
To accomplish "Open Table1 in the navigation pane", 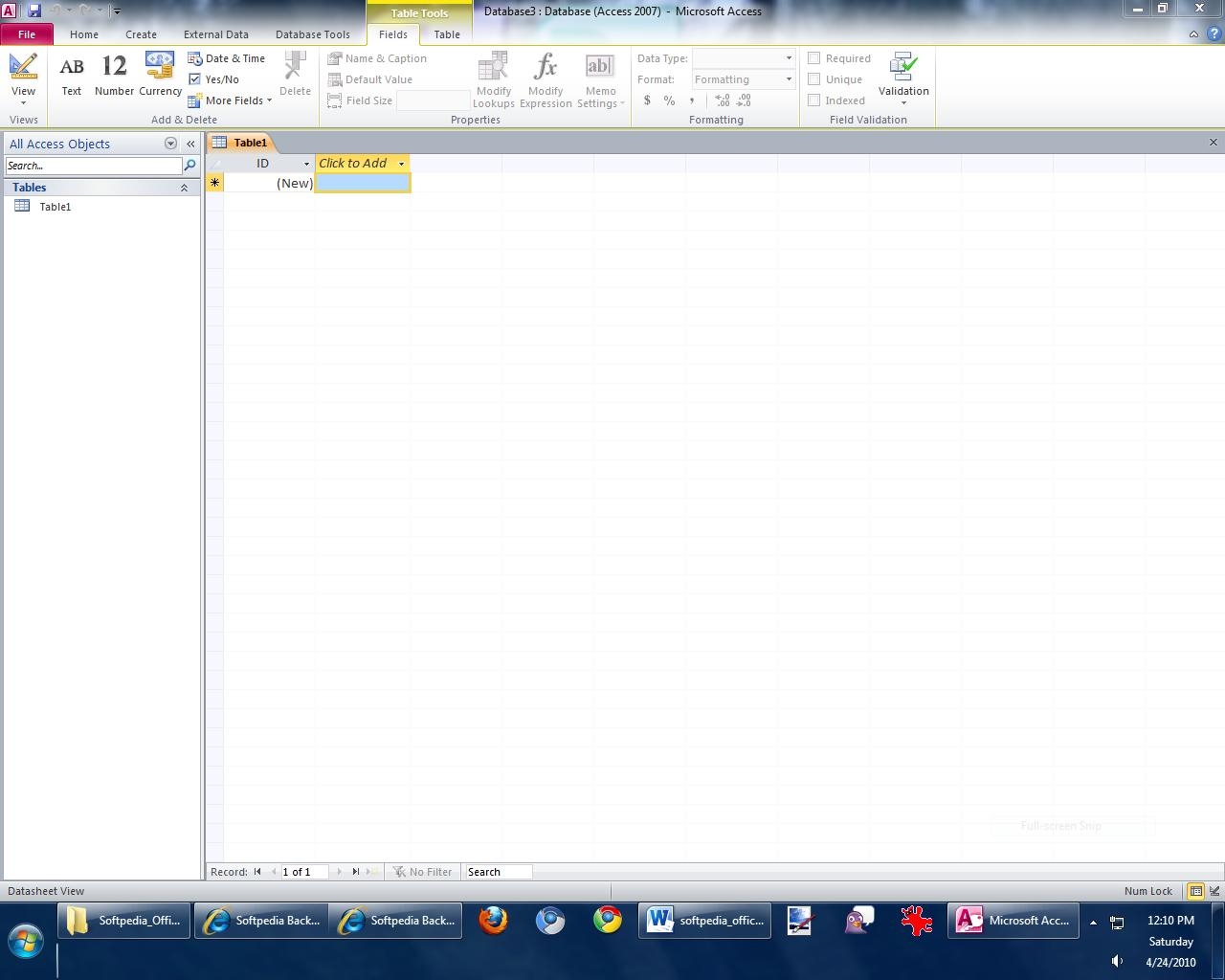I will (55, 207).
